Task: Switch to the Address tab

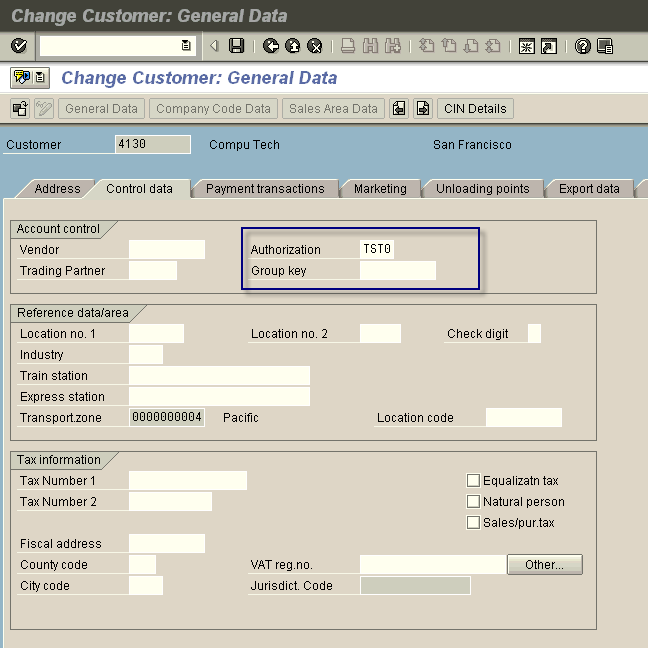Action: click(57, 189)
